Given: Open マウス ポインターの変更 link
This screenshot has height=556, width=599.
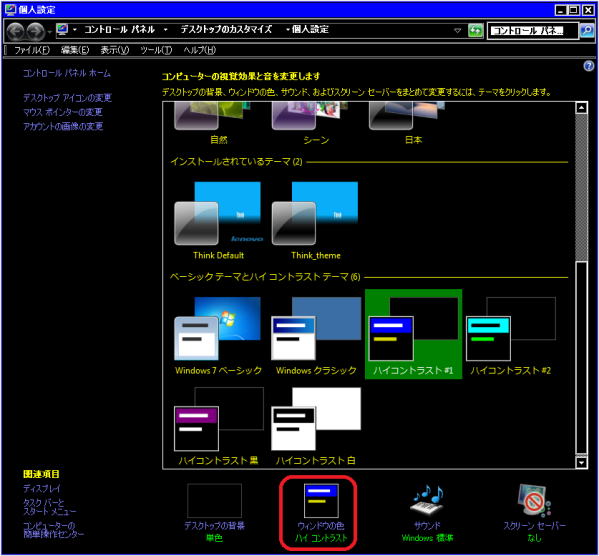Looking at the screenshot, I should click(x=63, y=112).
